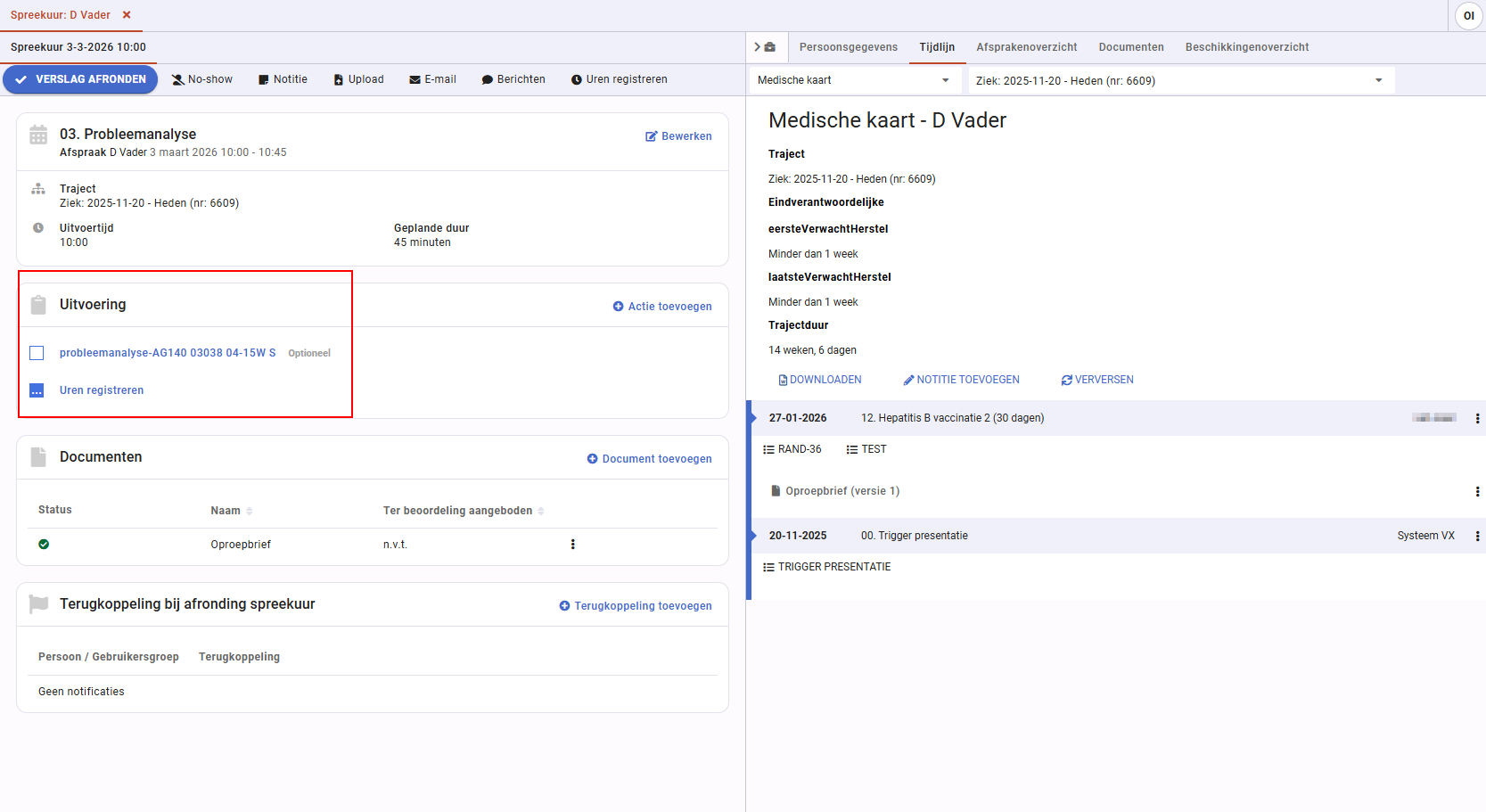This screenshot has height=812, width=1486.
Task: Open options menu for Trigger presentatie entry
Action: pyautogui.click(x=1477, y=536)
